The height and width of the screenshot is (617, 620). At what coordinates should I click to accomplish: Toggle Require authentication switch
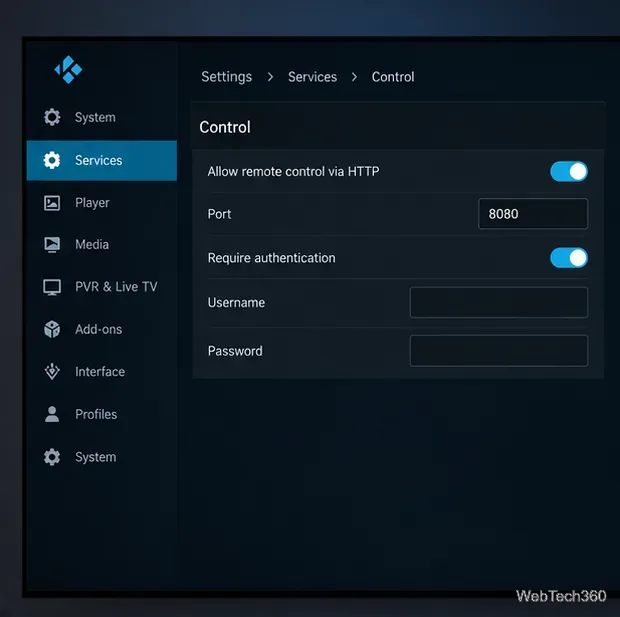[569, 257]
